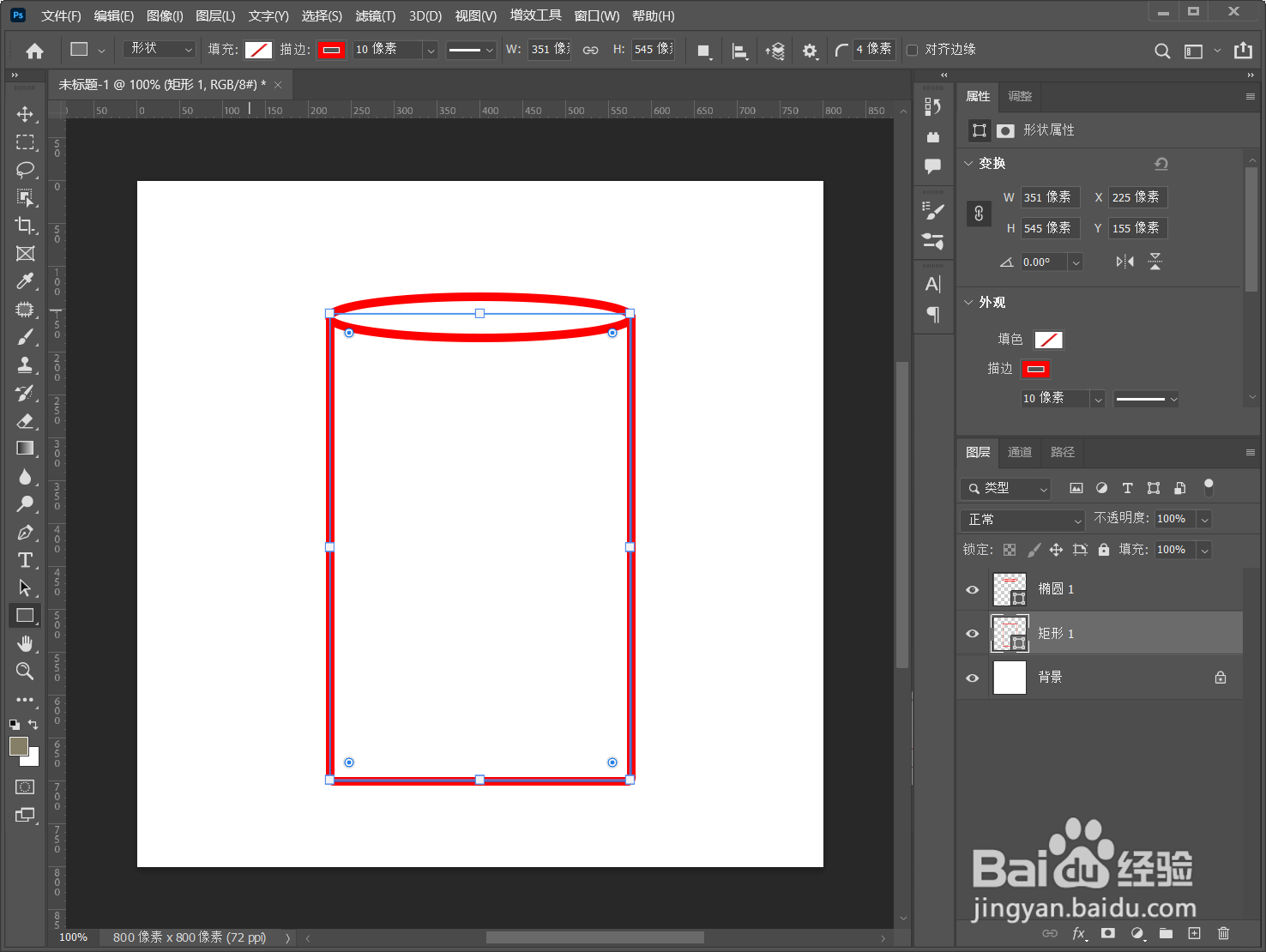Open the 形状 tool mode dropdown
This screenshot has width=1266, height=952.
[160, 50]
